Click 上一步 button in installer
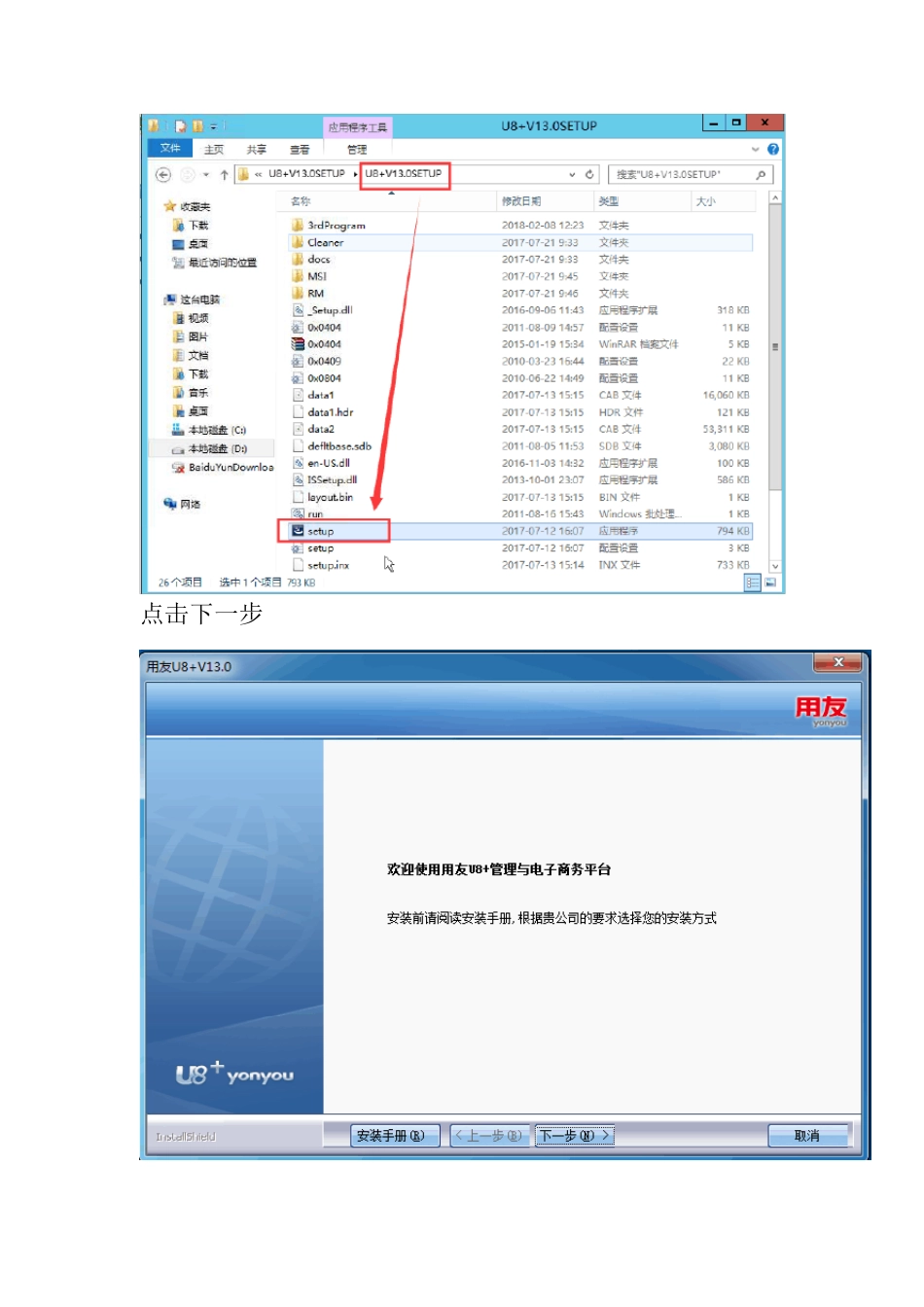 (x=489, y=1136)
